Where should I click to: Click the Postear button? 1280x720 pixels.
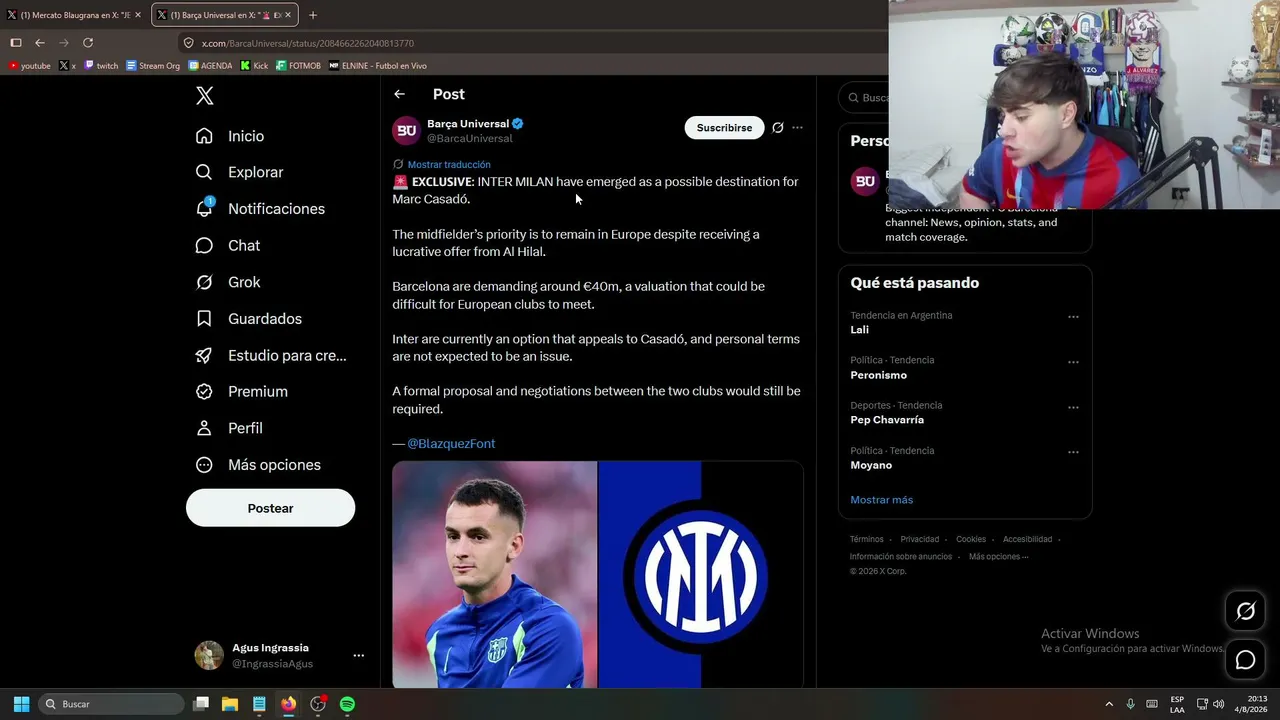[270, 508]
